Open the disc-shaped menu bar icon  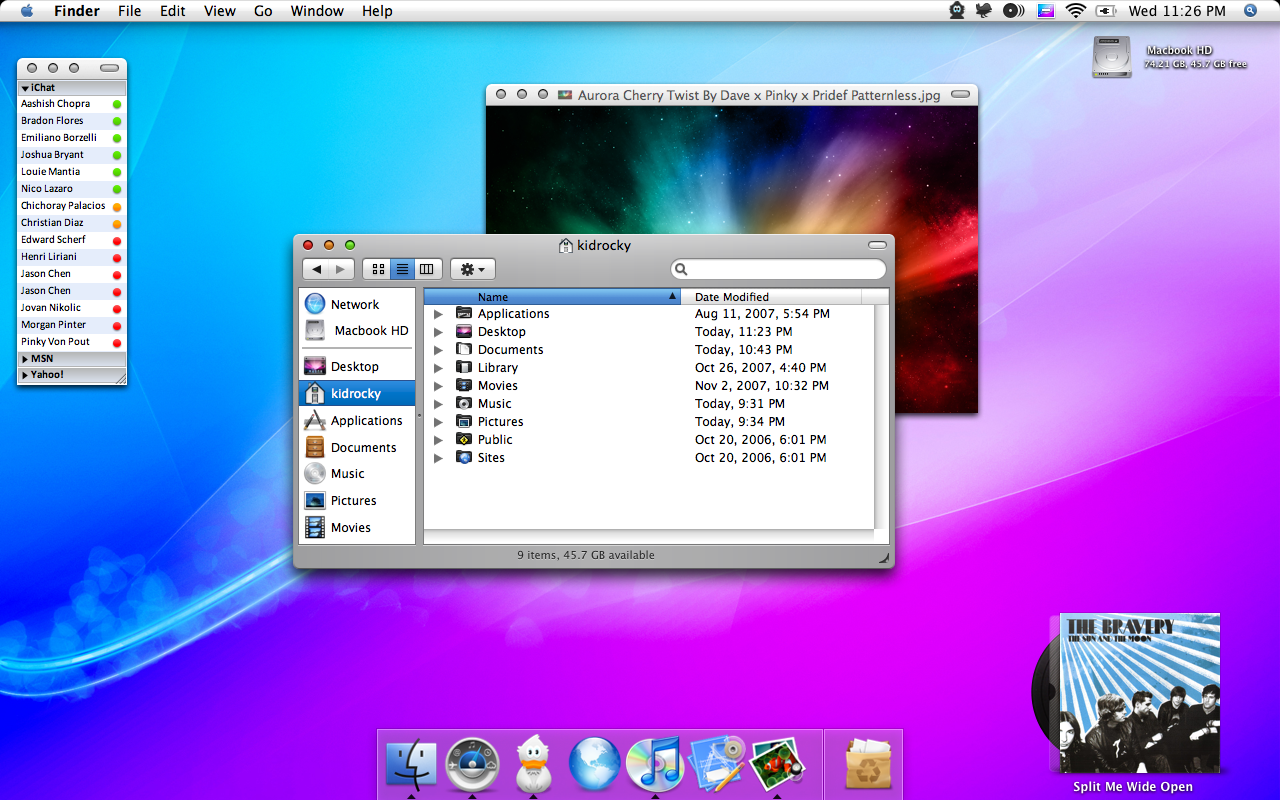[x=1013, y=11]
